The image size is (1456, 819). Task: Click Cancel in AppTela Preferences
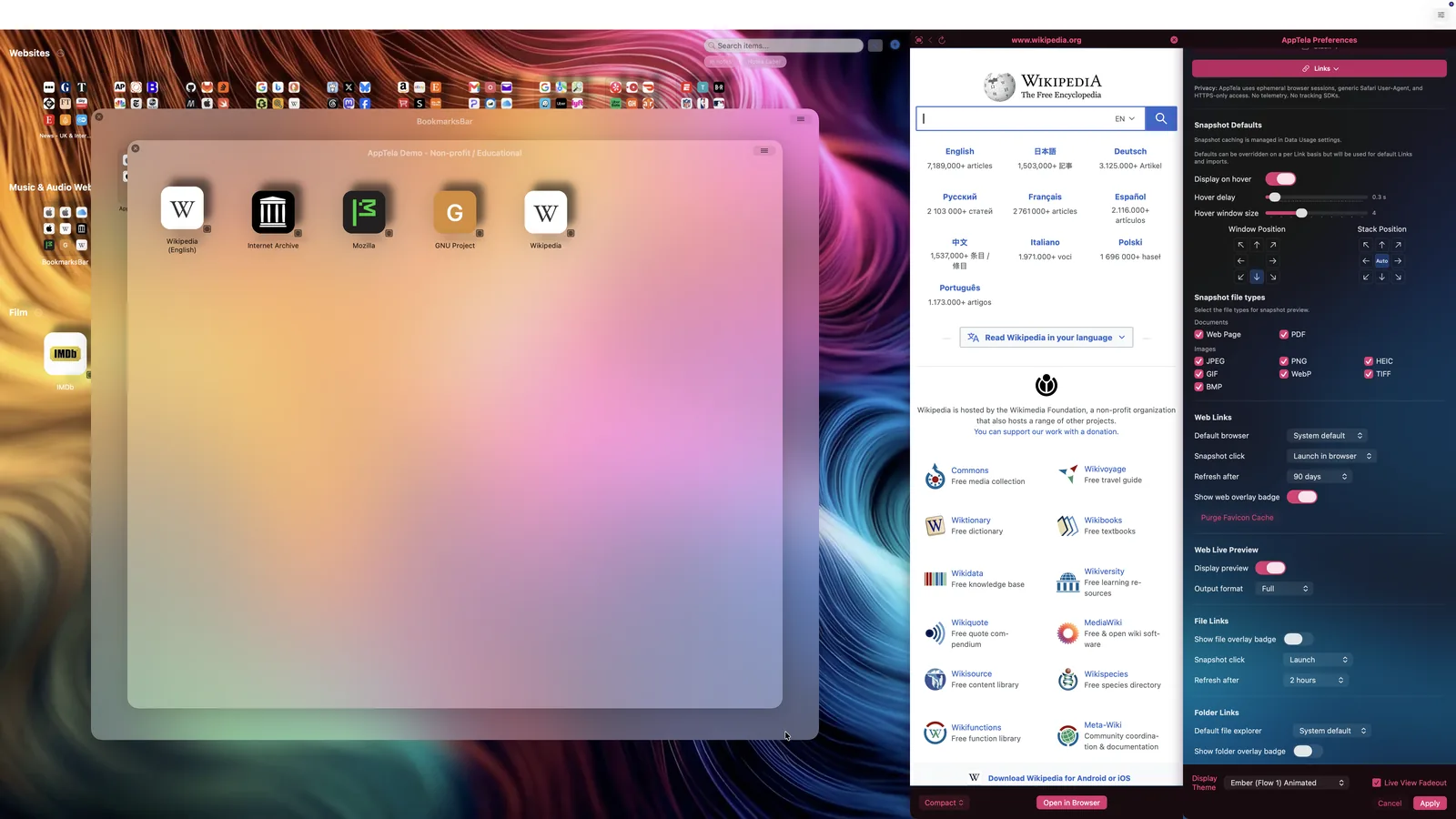click(x=1390, y=804)
